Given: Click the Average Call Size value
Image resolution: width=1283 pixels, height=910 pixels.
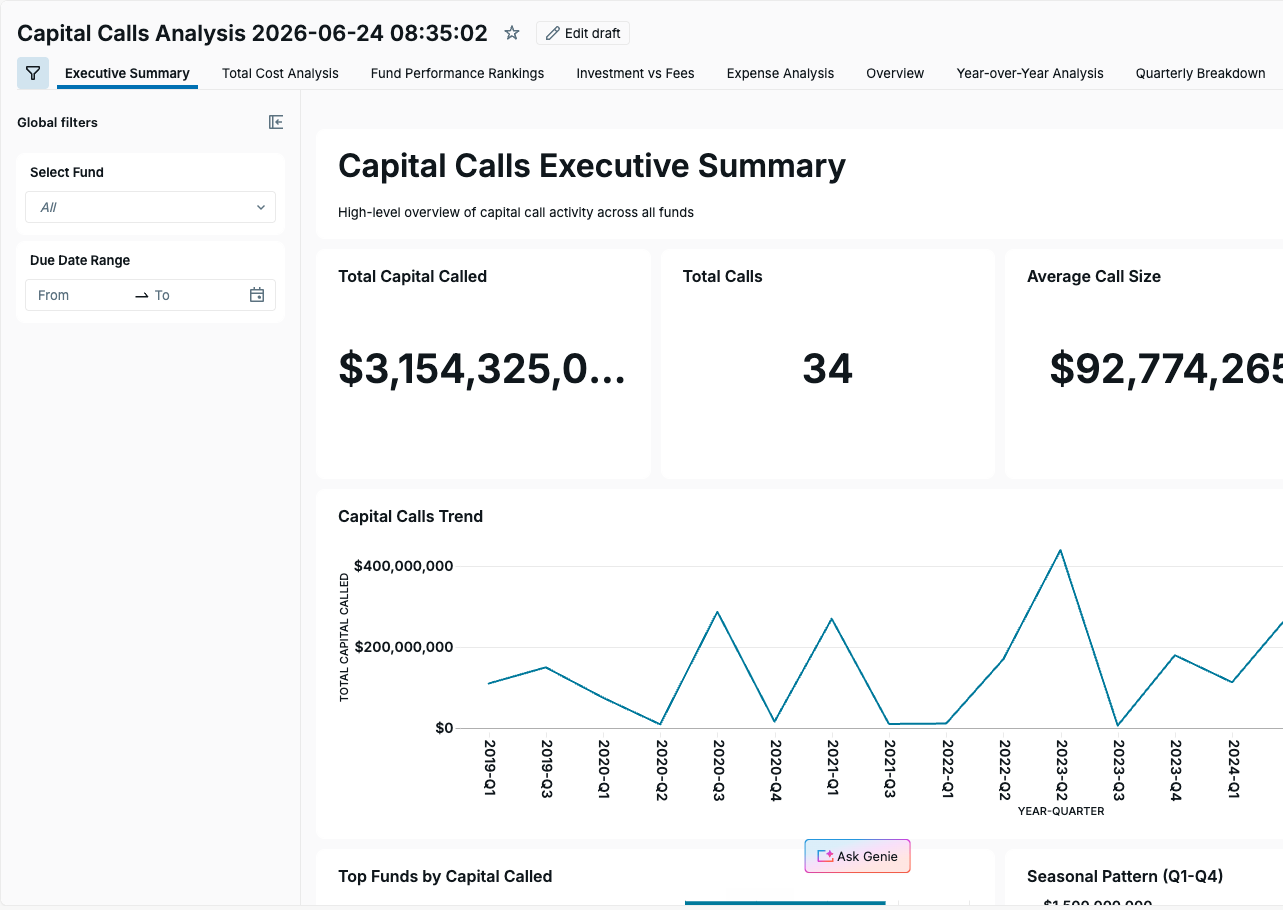Looking at the screenshot, I should point(1166,369).
